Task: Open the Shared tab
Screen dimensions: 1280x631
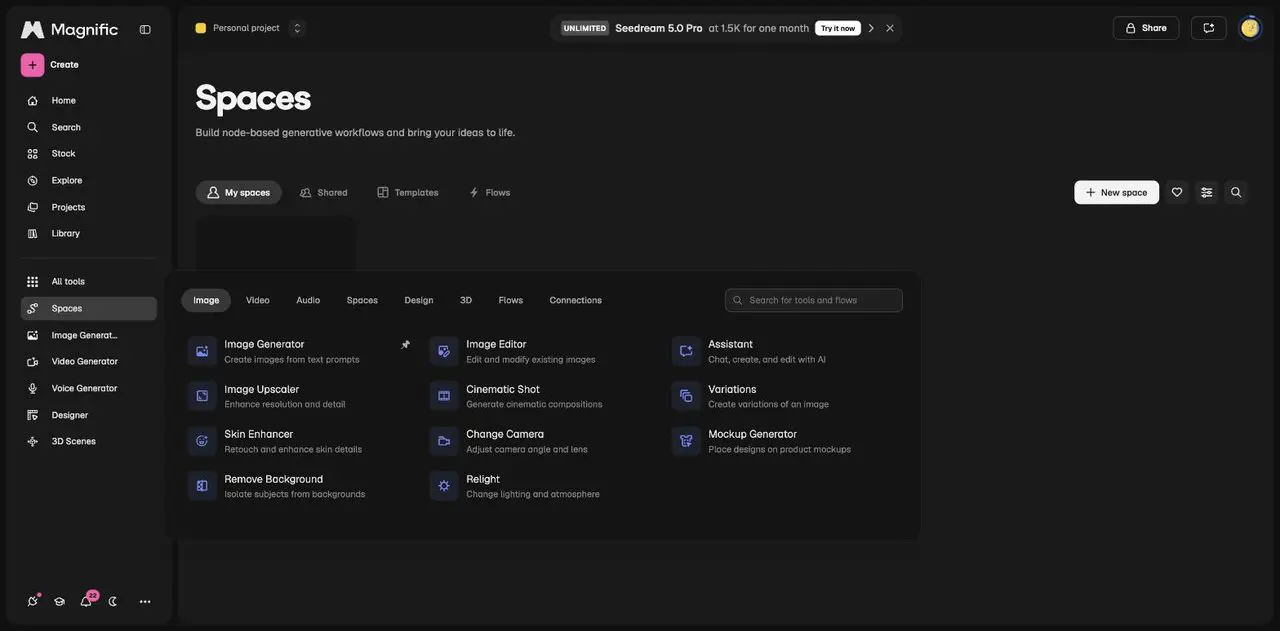Action: [x=324, y=192]
